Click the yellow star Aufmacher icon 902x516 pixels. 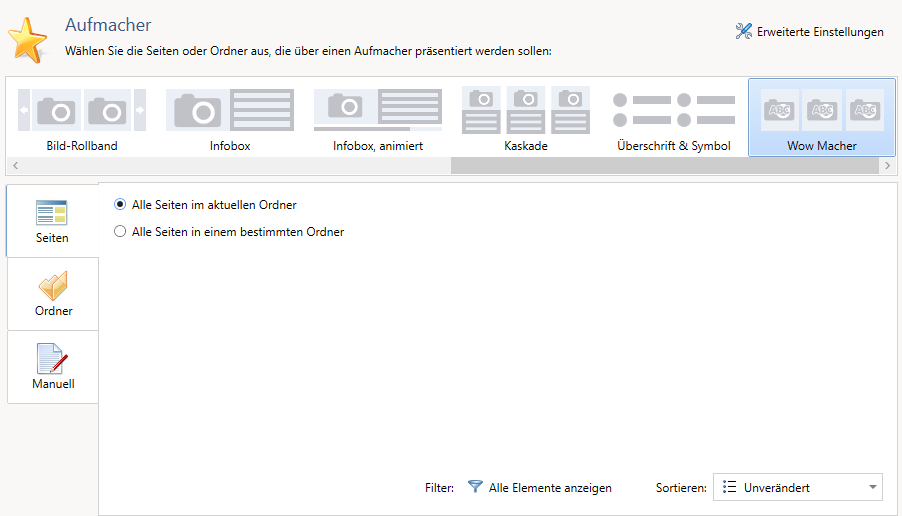(27, 40)
